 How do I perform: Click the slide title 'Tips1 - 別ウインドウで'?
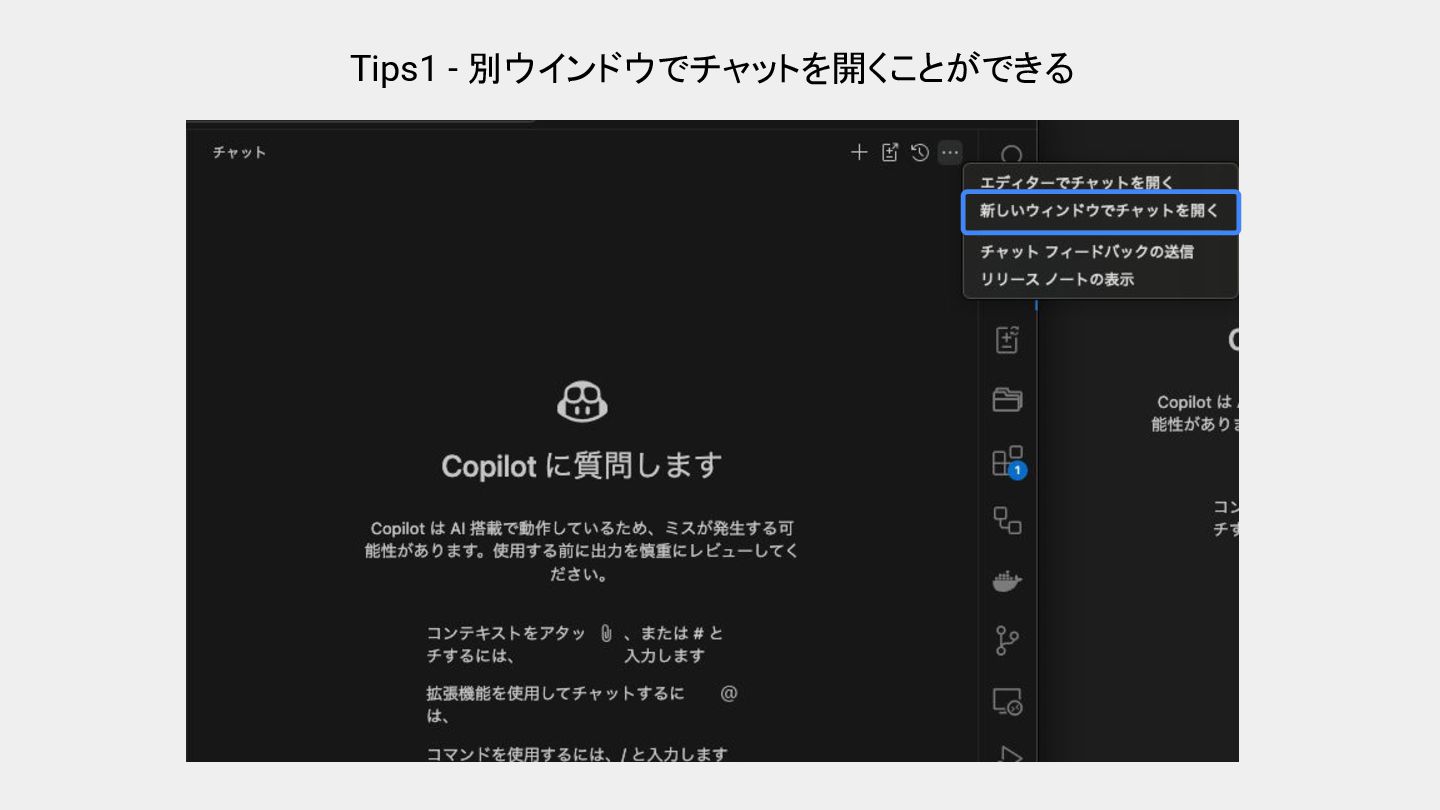(x=712, y=68)
